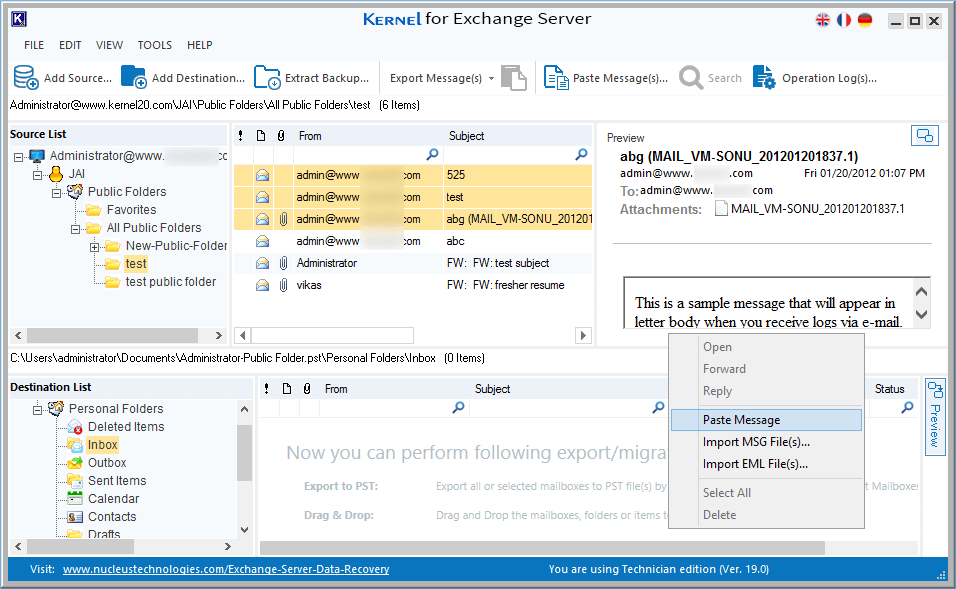Screen dimensions: 956x589
Task: Open the nucleustechnologies.com website link
Action: coord(226,569)
